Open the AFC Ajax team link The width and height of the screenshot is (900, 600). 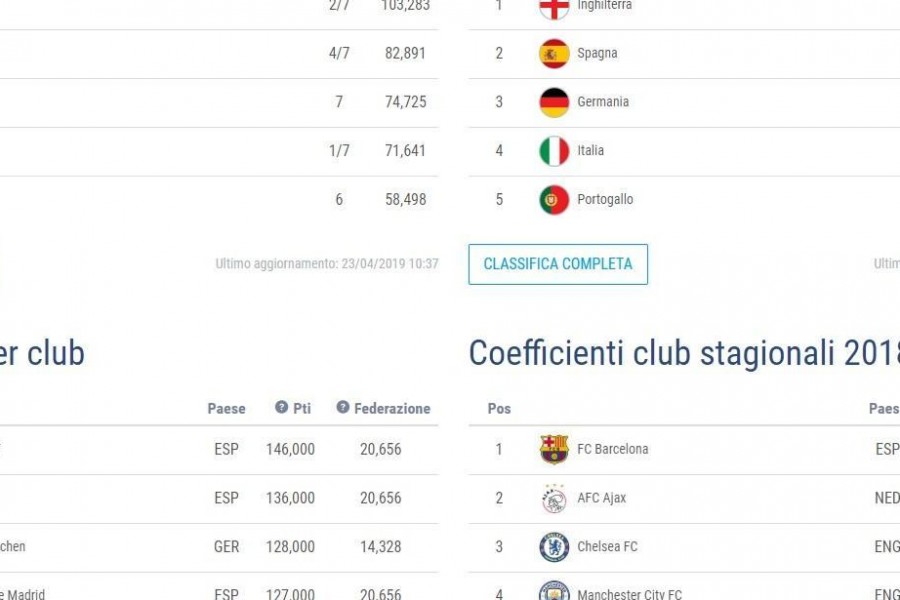602,498
